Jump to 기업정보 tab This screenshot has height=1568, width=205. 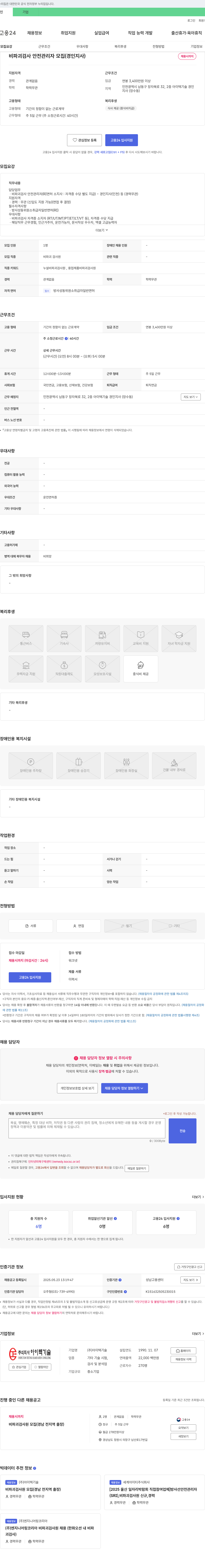point(196,46)
